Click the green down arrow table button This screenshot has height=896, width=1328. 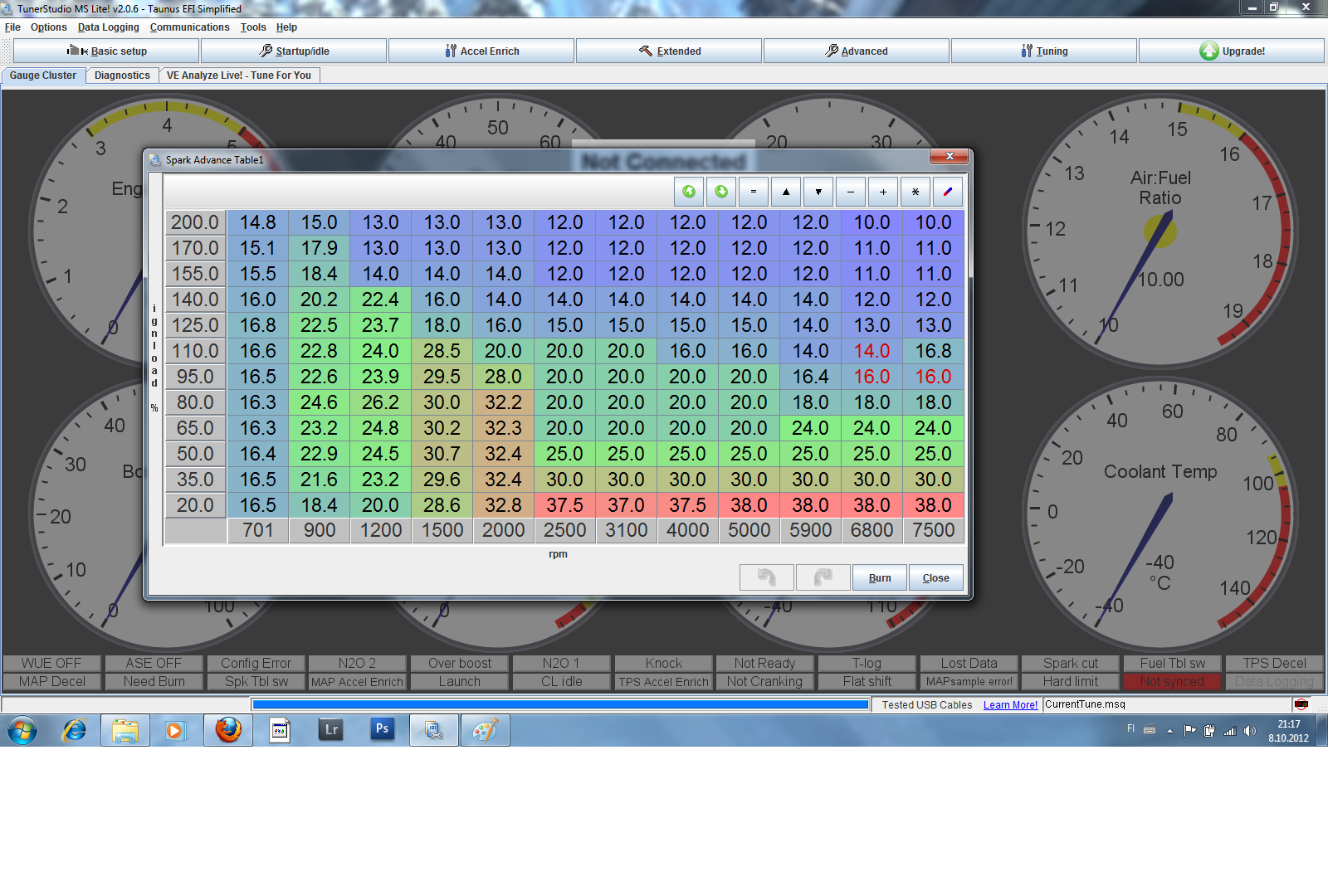coord(721,192)
